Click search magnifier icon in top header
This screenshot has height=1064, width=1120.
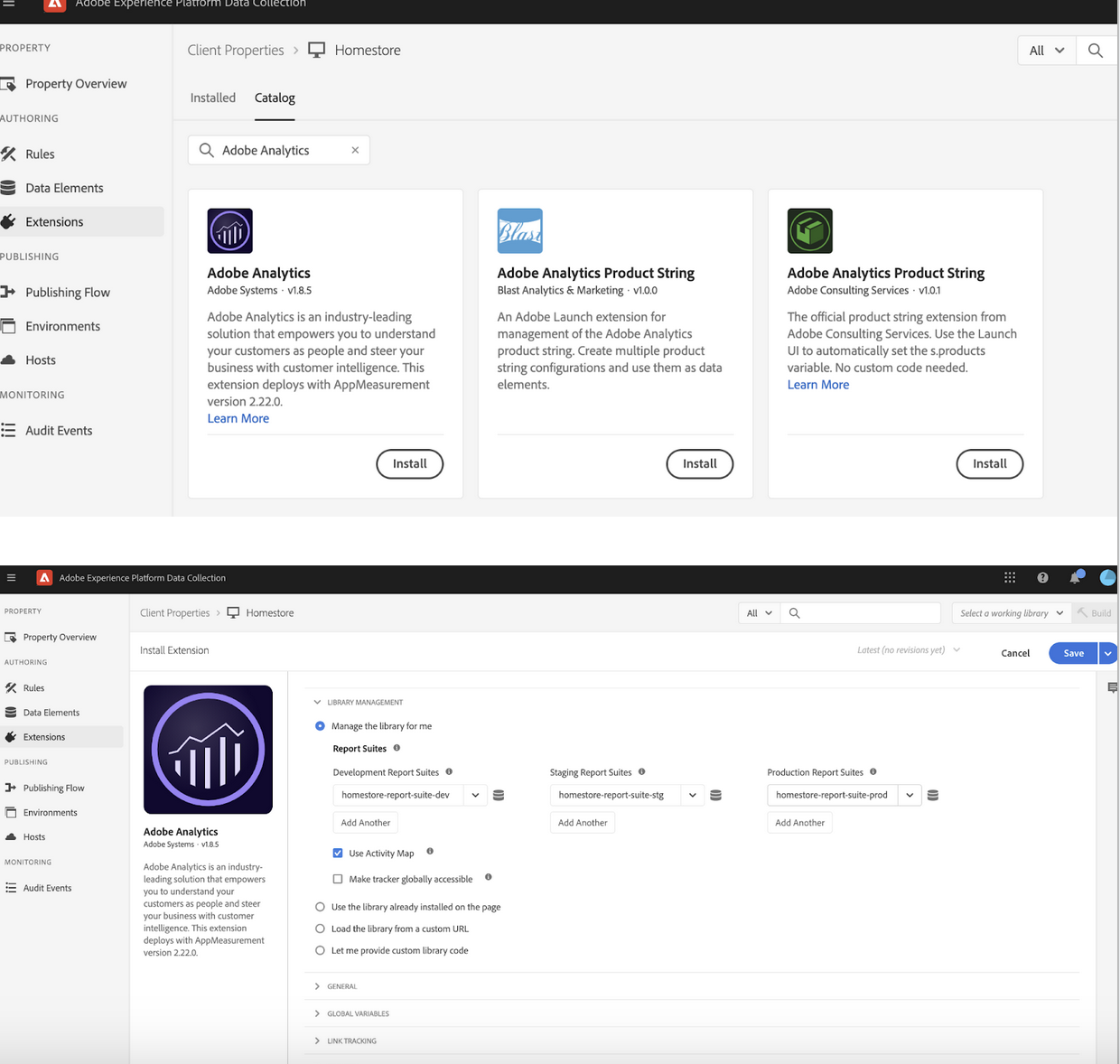coord(1095,51)
